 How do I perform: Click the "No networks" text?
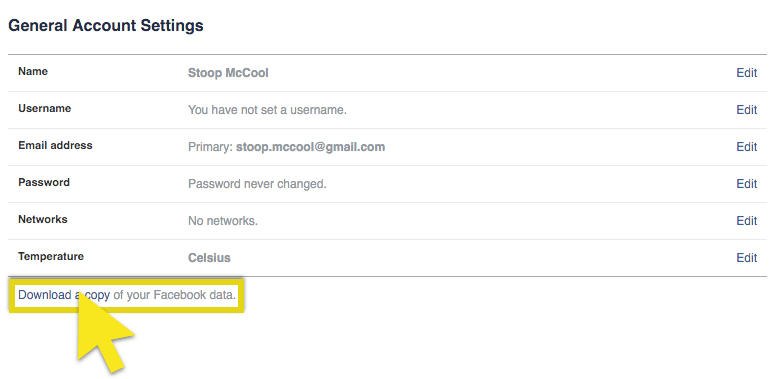(222, 220)
